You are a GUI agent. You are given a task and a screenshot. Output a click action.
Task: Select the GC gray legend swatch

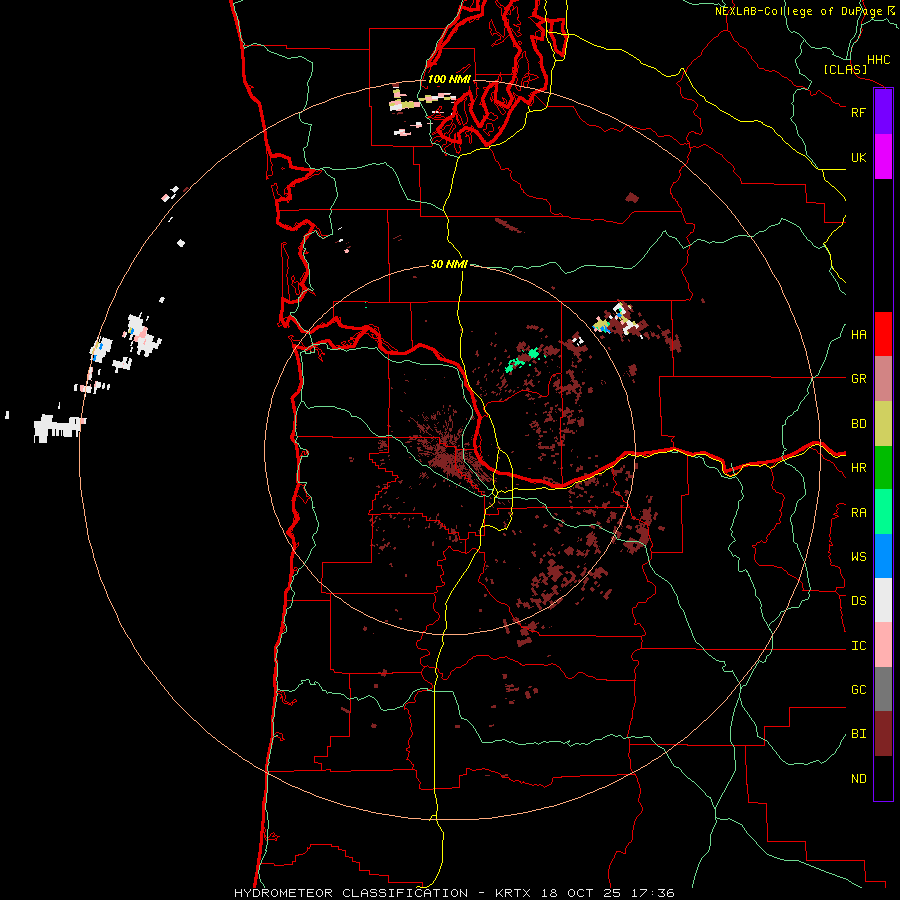pyautogui.click(x=883, y=689)
